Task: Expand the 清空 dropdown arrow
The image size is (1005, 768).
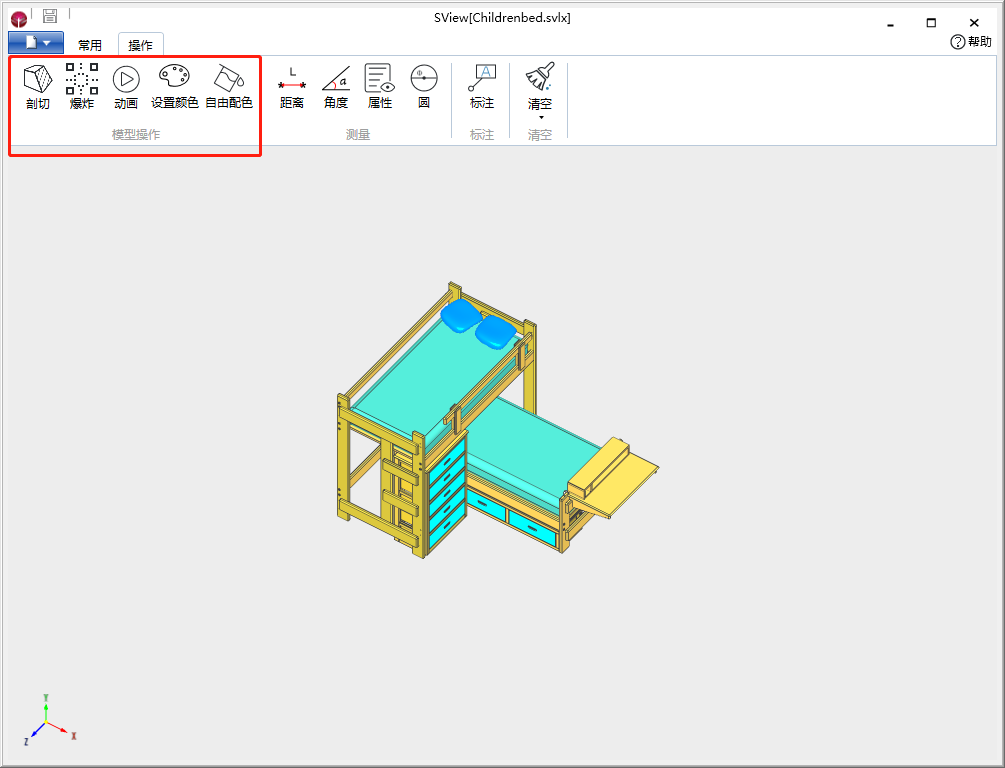Action: 541,117
